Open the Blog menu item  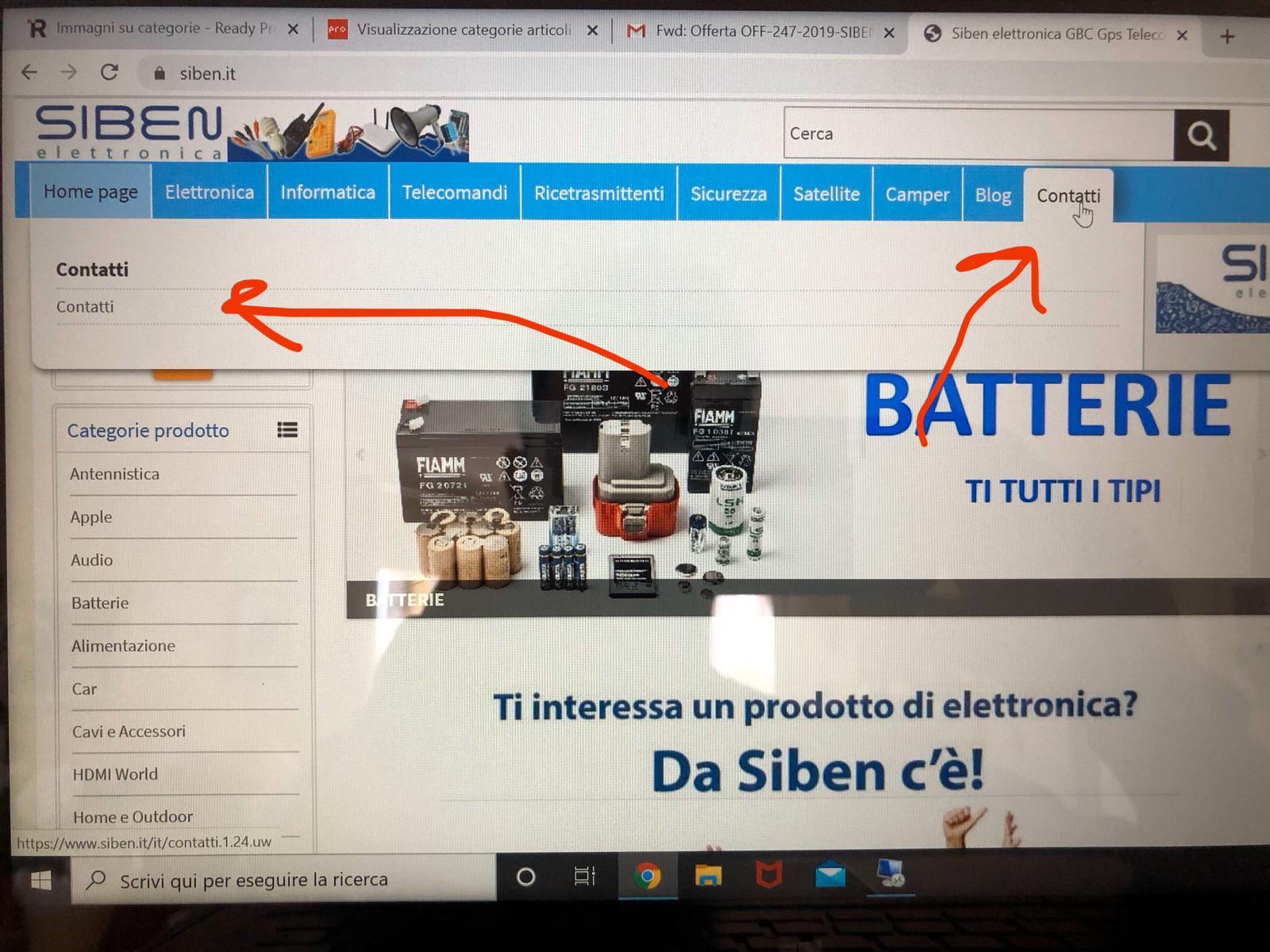993,195
